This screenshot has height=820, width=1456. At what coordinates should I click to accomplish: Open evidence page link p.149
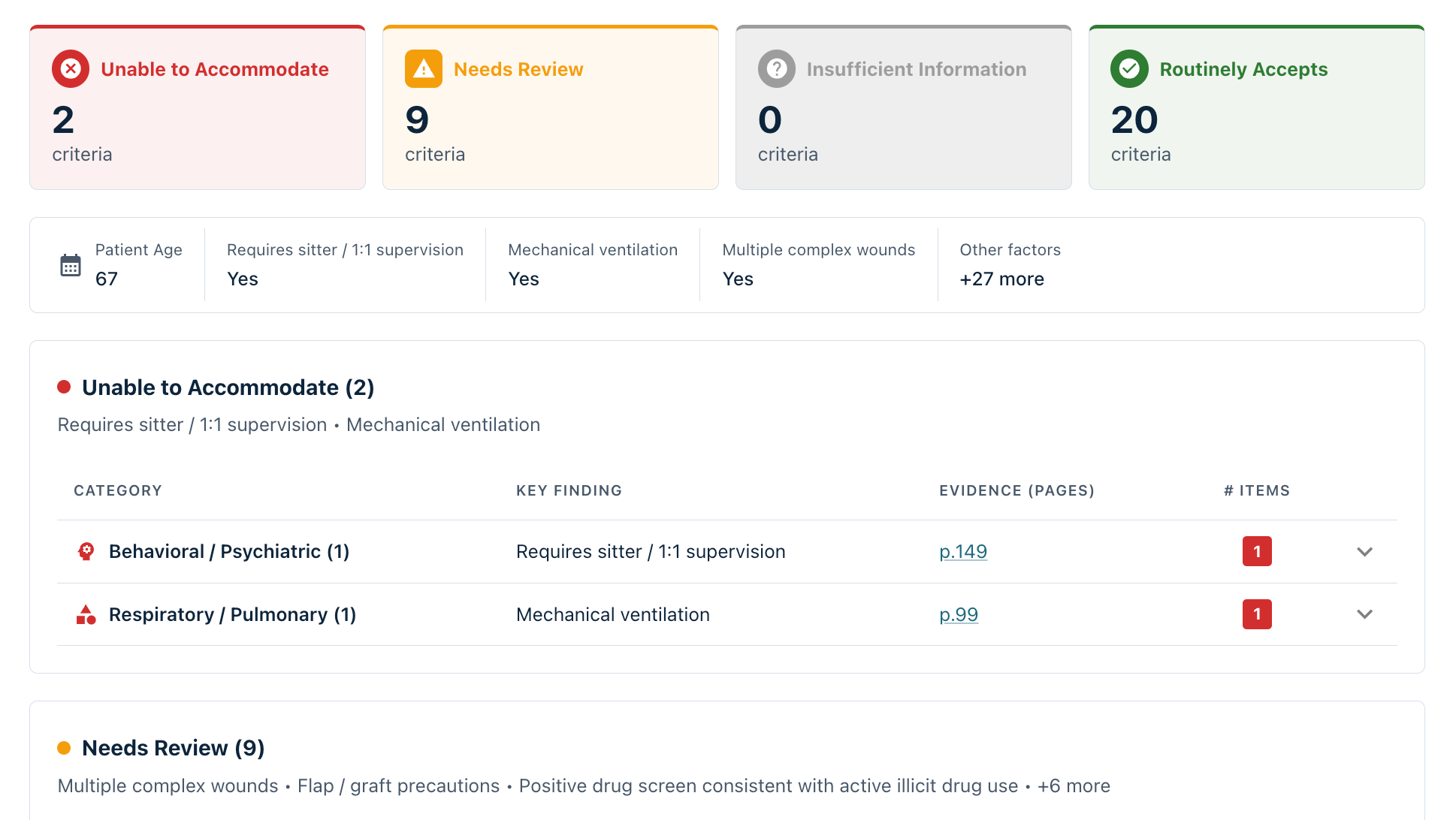[963, 552]
